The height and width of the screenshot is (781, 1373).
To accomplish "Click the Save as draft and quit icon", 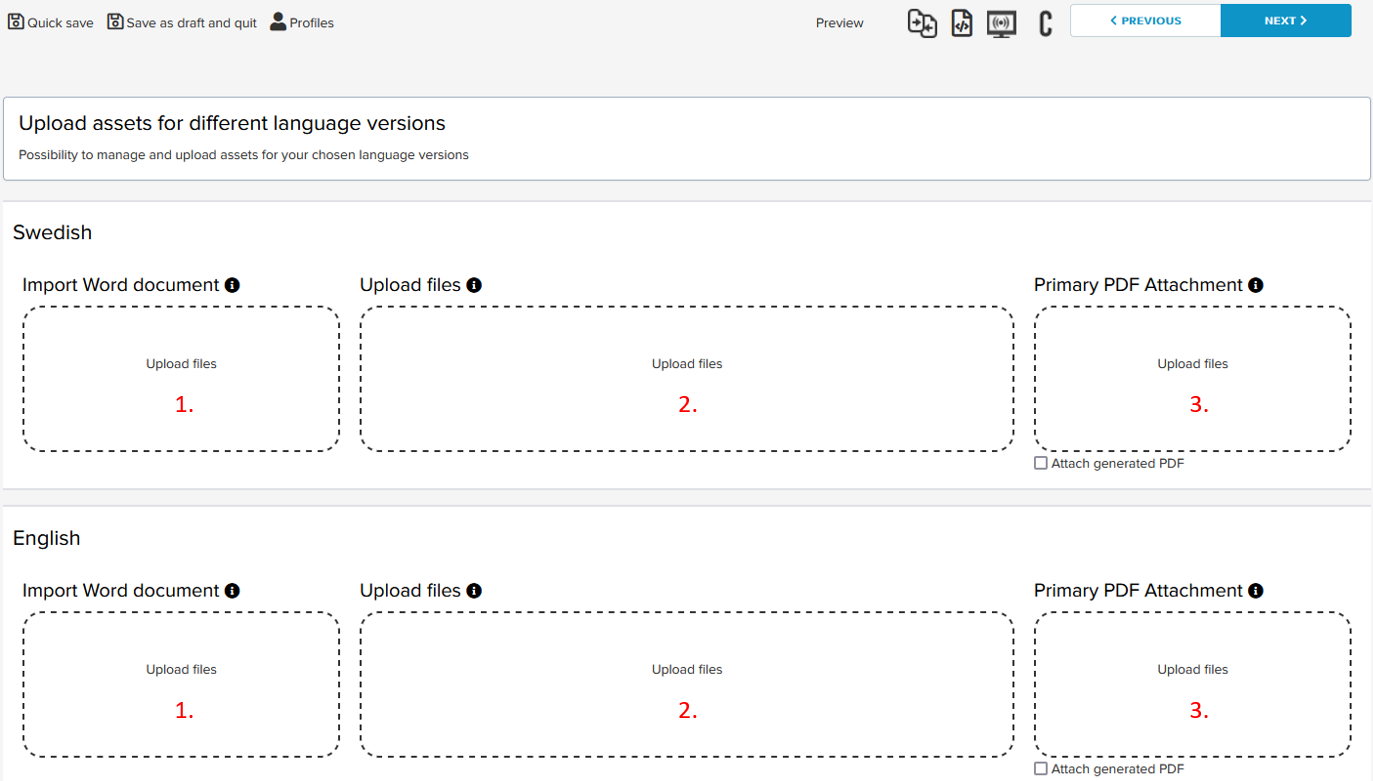I will [x=115, y=21].
